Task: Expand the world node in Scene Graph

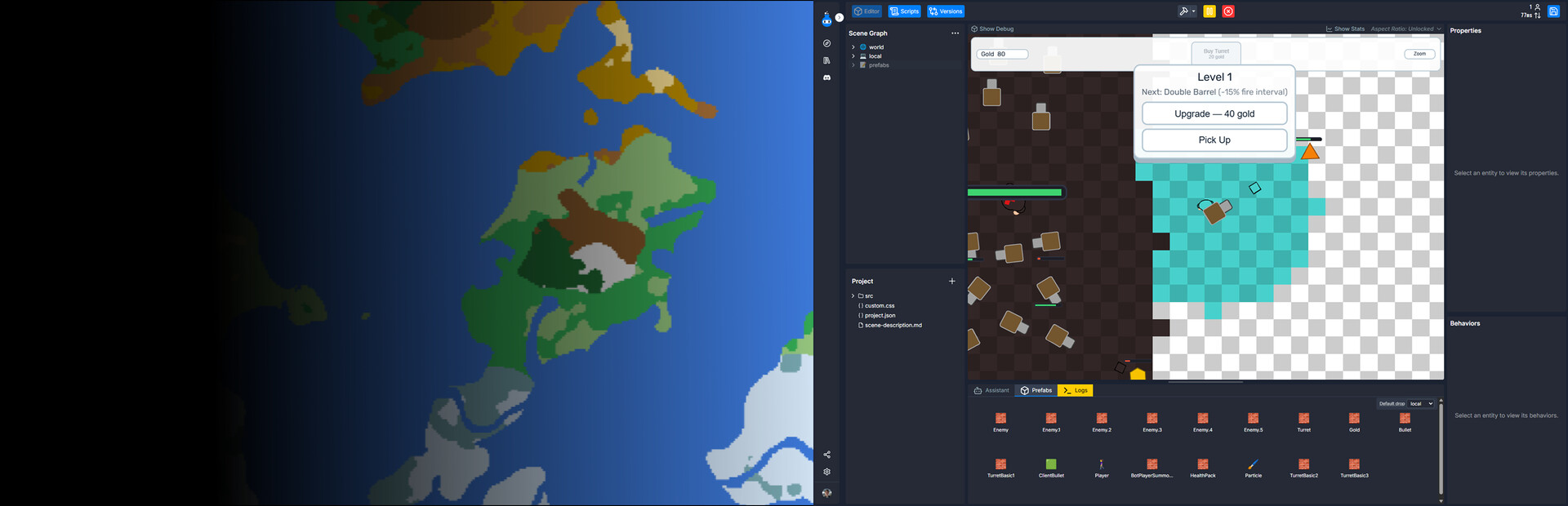Action: tap(853, 47)
